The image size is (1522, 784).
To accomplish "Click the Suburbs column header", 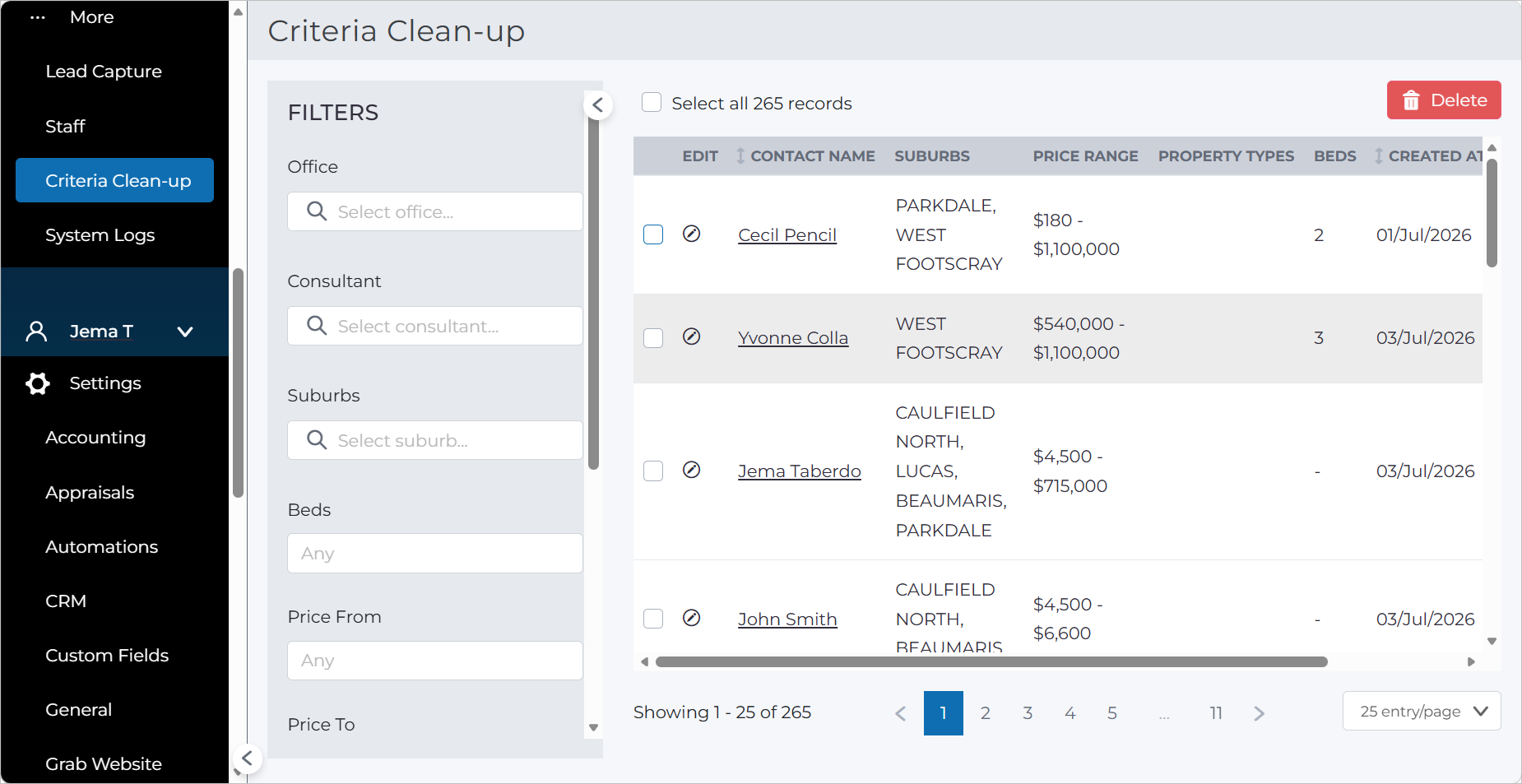I will pos(932,156).
